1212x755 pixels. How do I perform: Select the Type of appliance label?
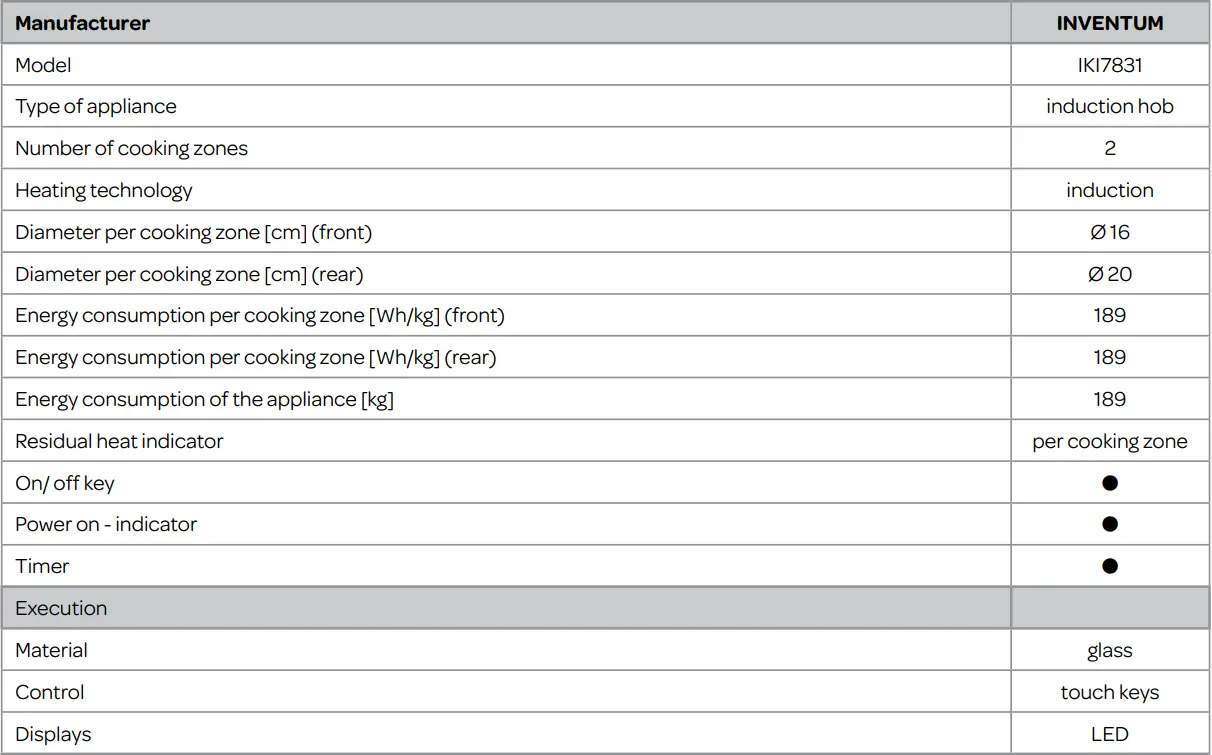point(95,107)
